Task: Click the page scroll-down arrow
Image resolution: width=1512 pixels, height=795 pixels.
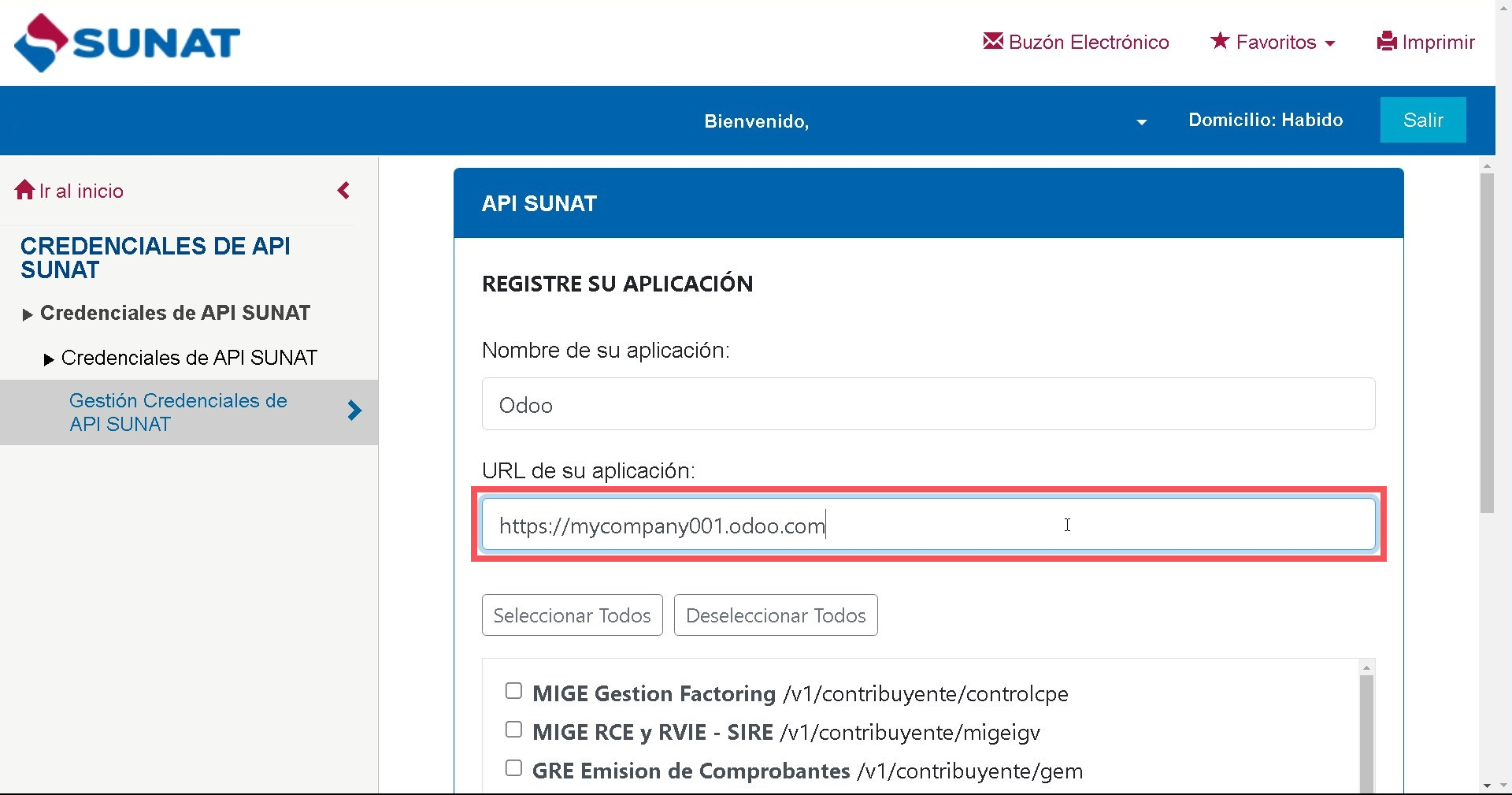Action: pyautogui.click(x=1487, y=786)
